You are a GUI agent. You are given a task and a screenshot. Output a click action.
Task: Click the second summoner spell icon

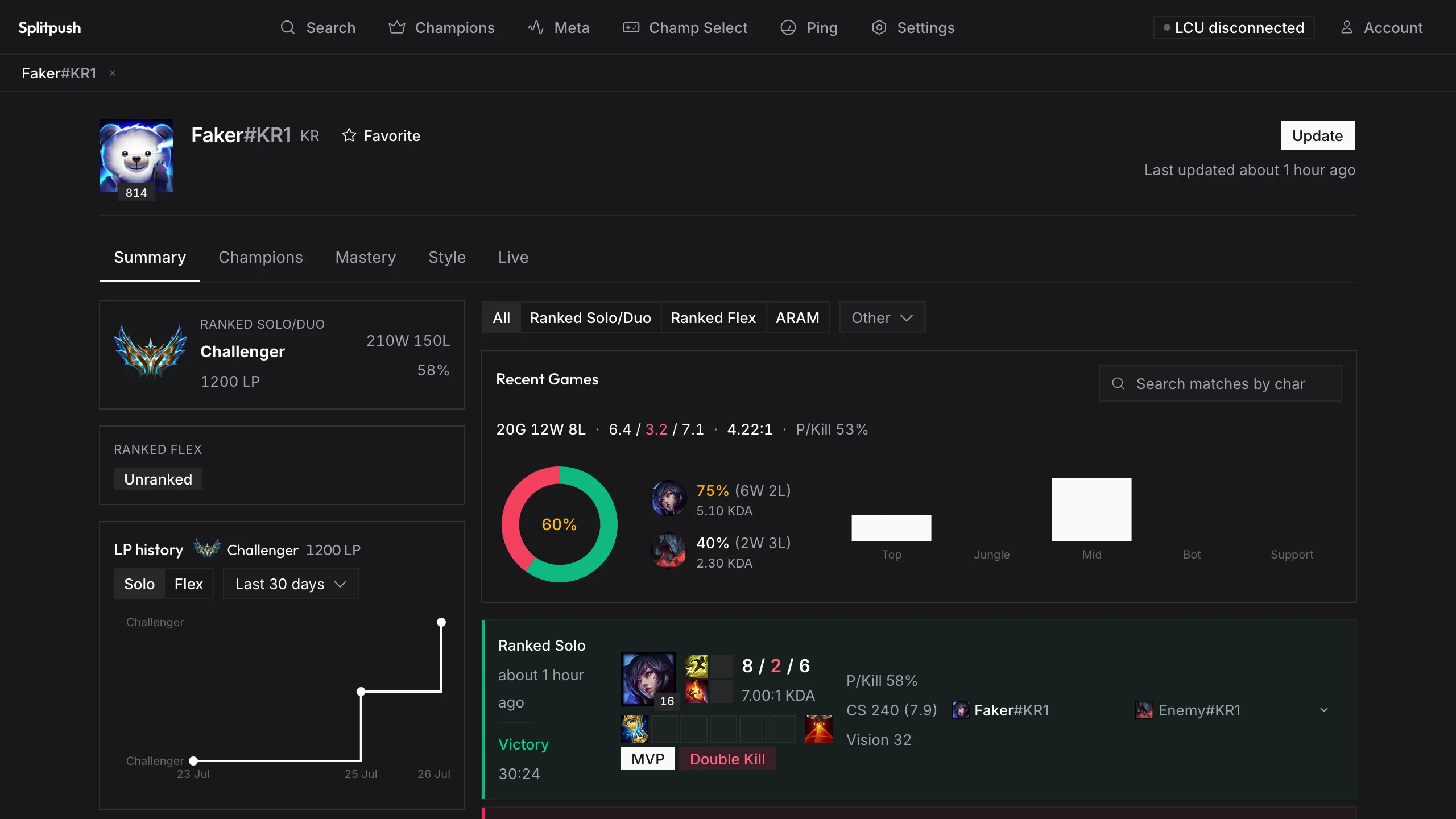(x=696, y=692)
